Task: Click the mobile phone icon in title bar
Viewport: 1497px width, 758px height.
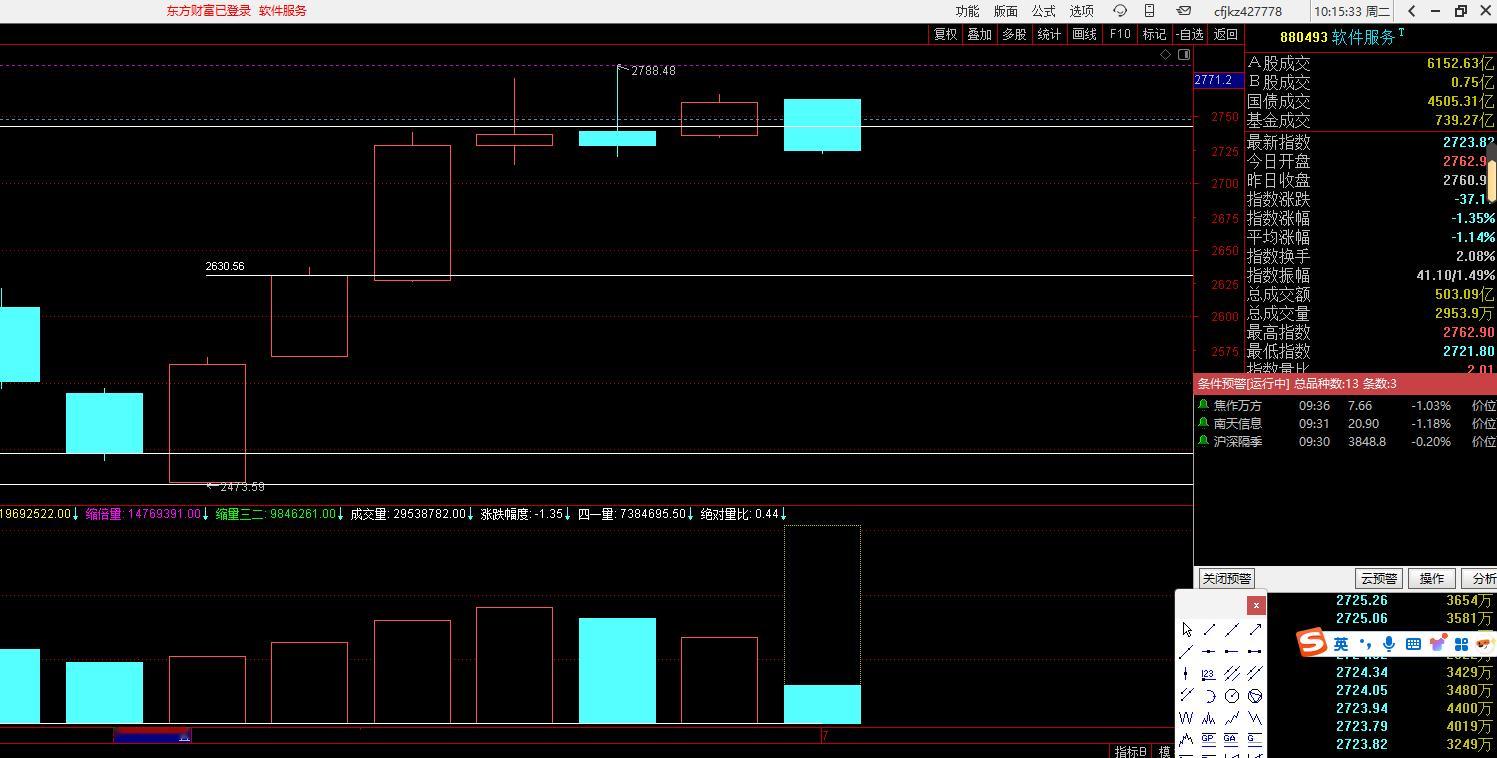Action: pyautogui.click(x=1150, y=11)
